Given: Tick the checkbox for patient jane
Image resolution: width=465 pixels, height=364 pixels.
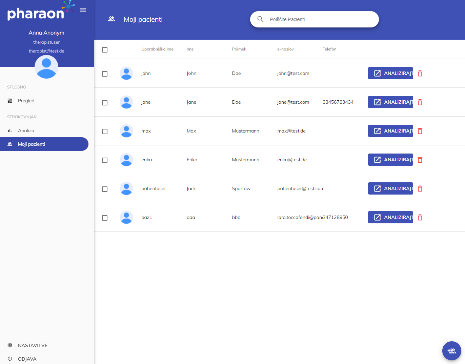Looking at the screenshot, I should pyautogui.click(x=105, y=102).
